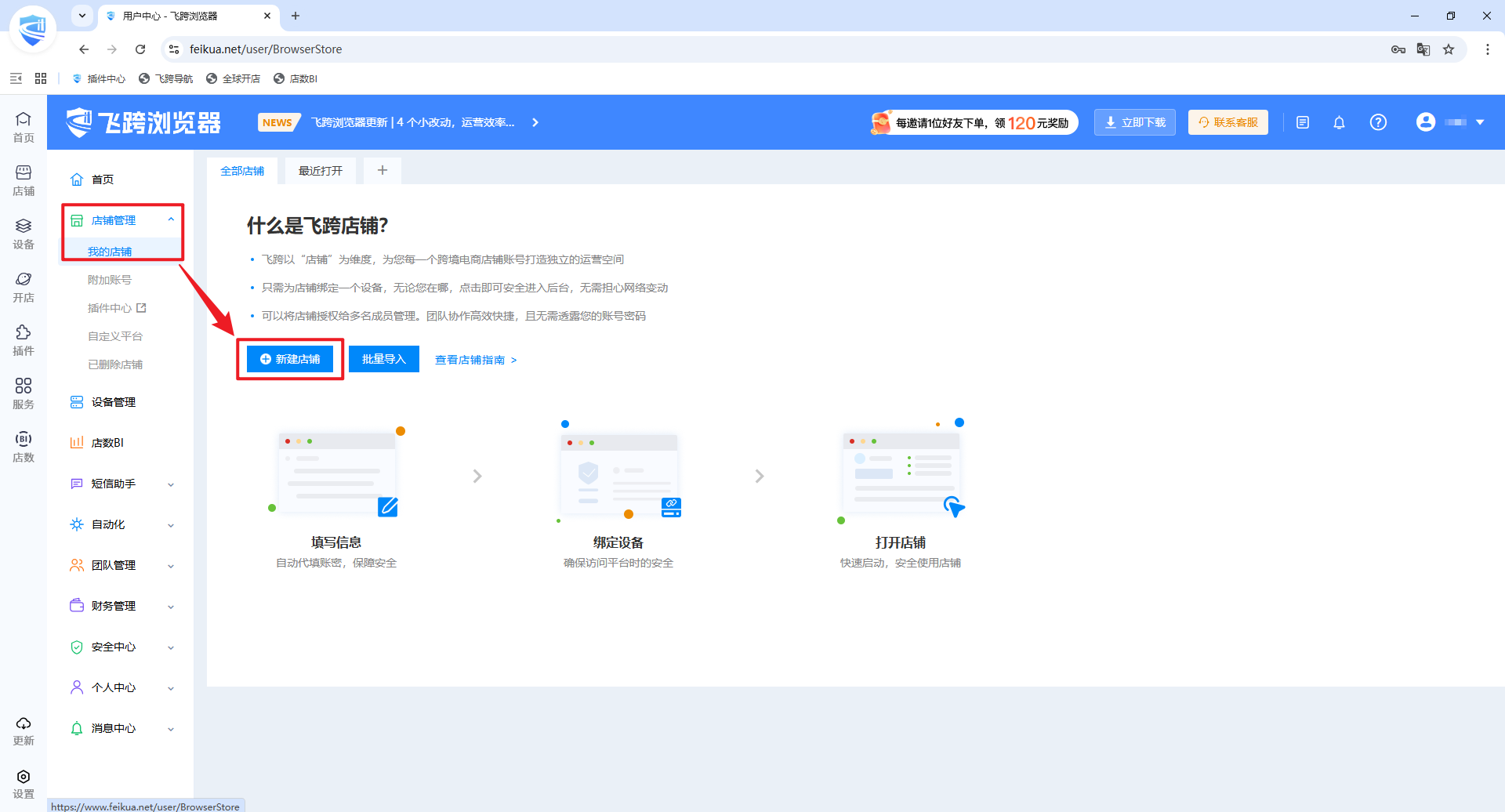Open the invite friends 120元奖励 banner
1505x812 pixels.
(x=974, y=122)
